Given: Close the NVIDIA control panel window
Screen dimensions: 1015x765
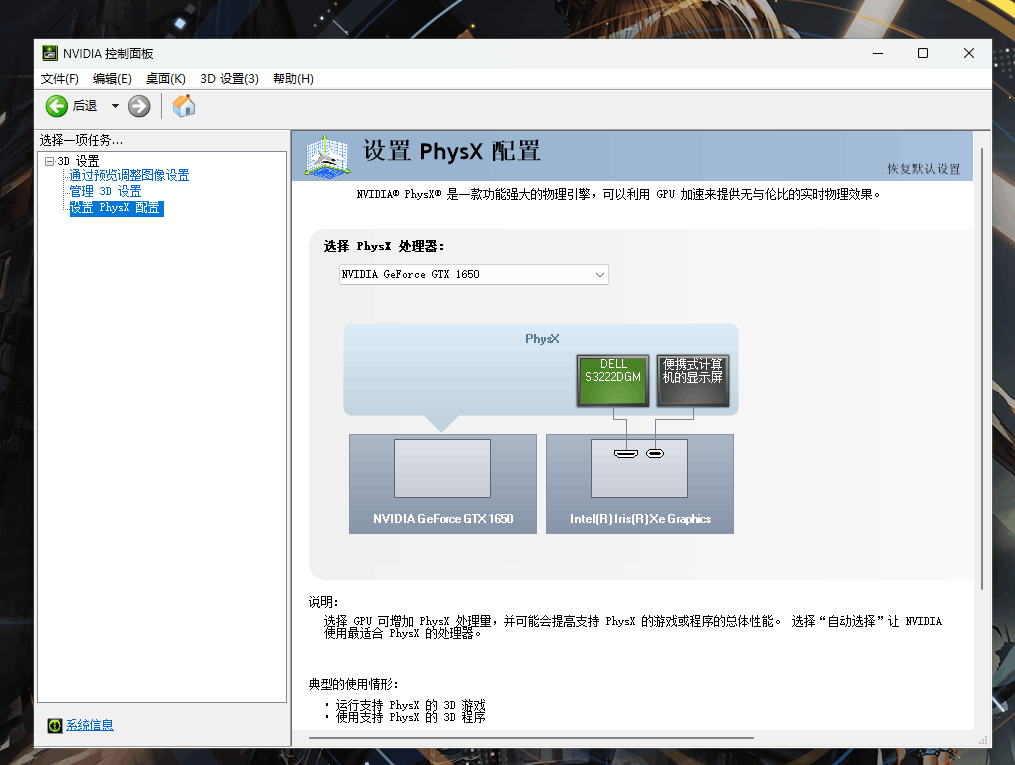Looking at the screenshot, I should click(968, 54).
